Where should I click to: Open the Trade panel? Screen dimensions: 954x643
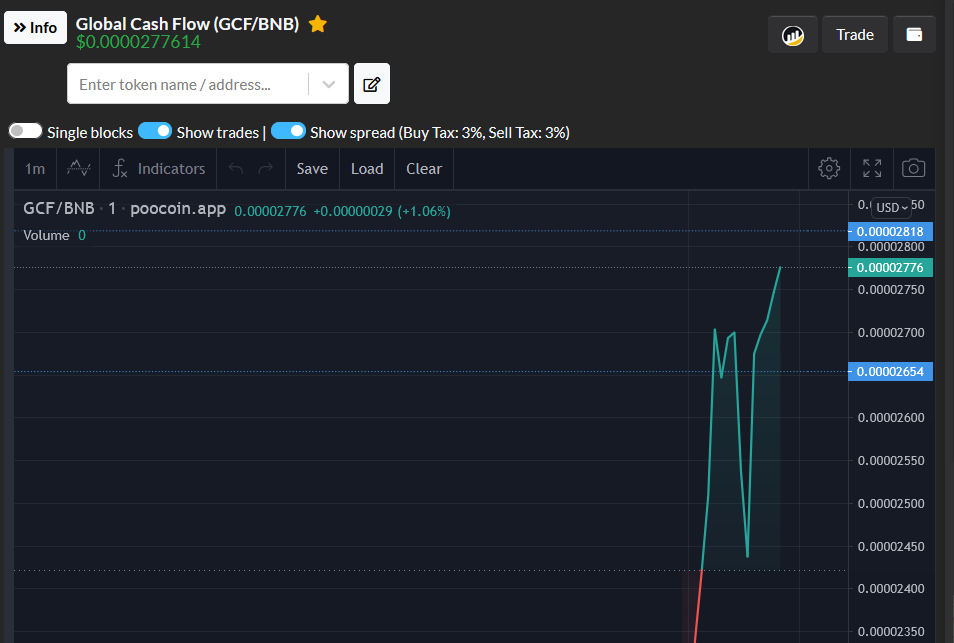point(854,35)
